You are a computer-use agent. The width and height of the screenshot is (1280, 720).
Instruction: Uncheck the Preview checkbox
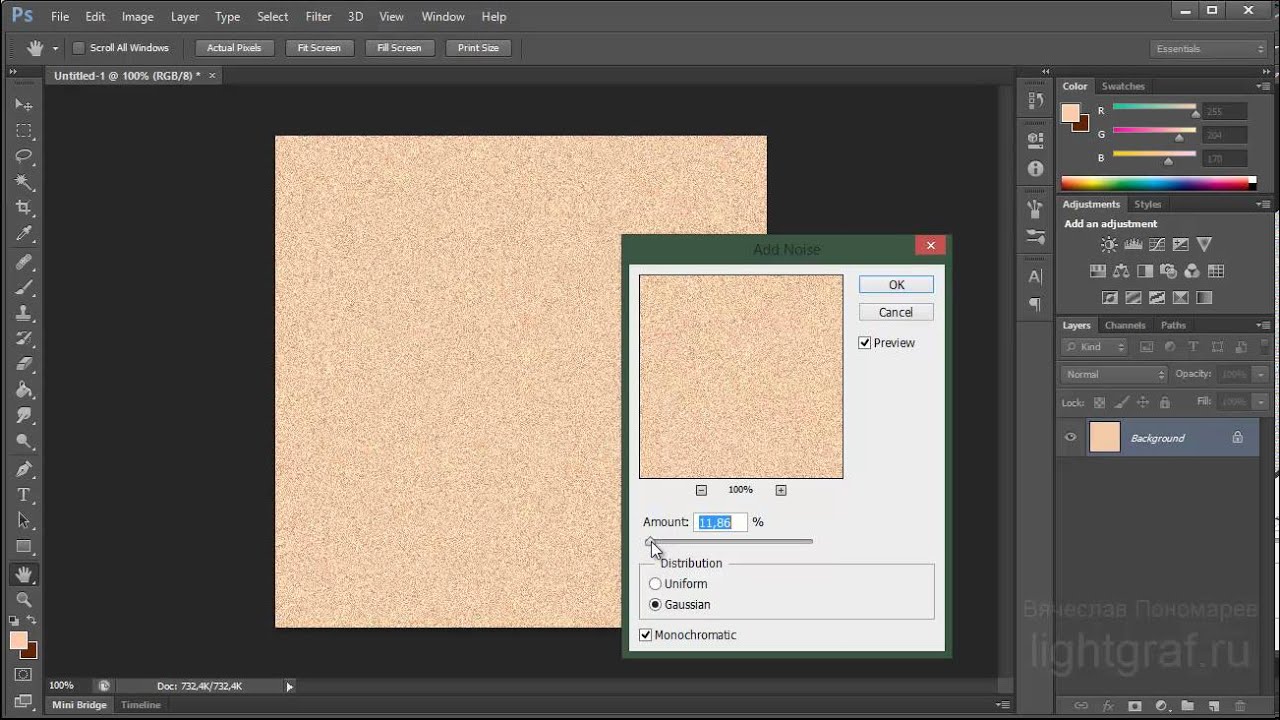tap(865, 343)
